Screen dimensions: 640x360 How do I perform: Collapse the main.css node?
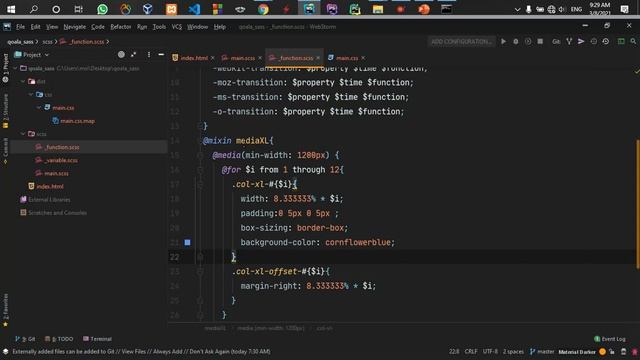coord(39,107)
